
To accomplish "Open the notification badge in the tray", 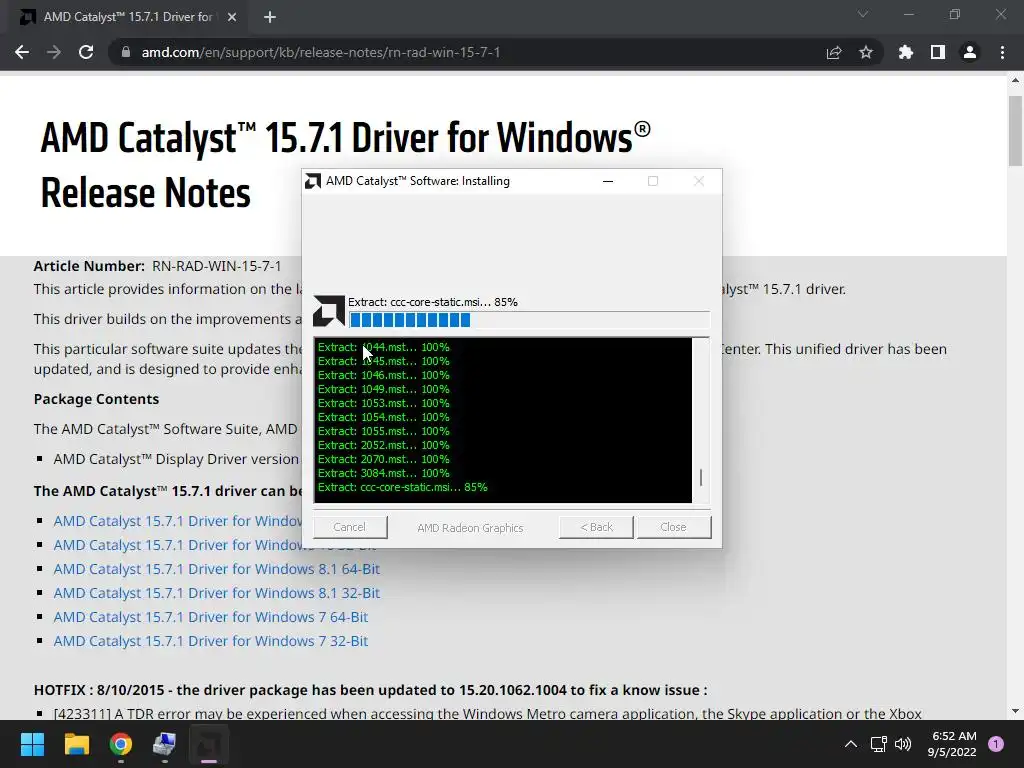I will coord(996,744).
